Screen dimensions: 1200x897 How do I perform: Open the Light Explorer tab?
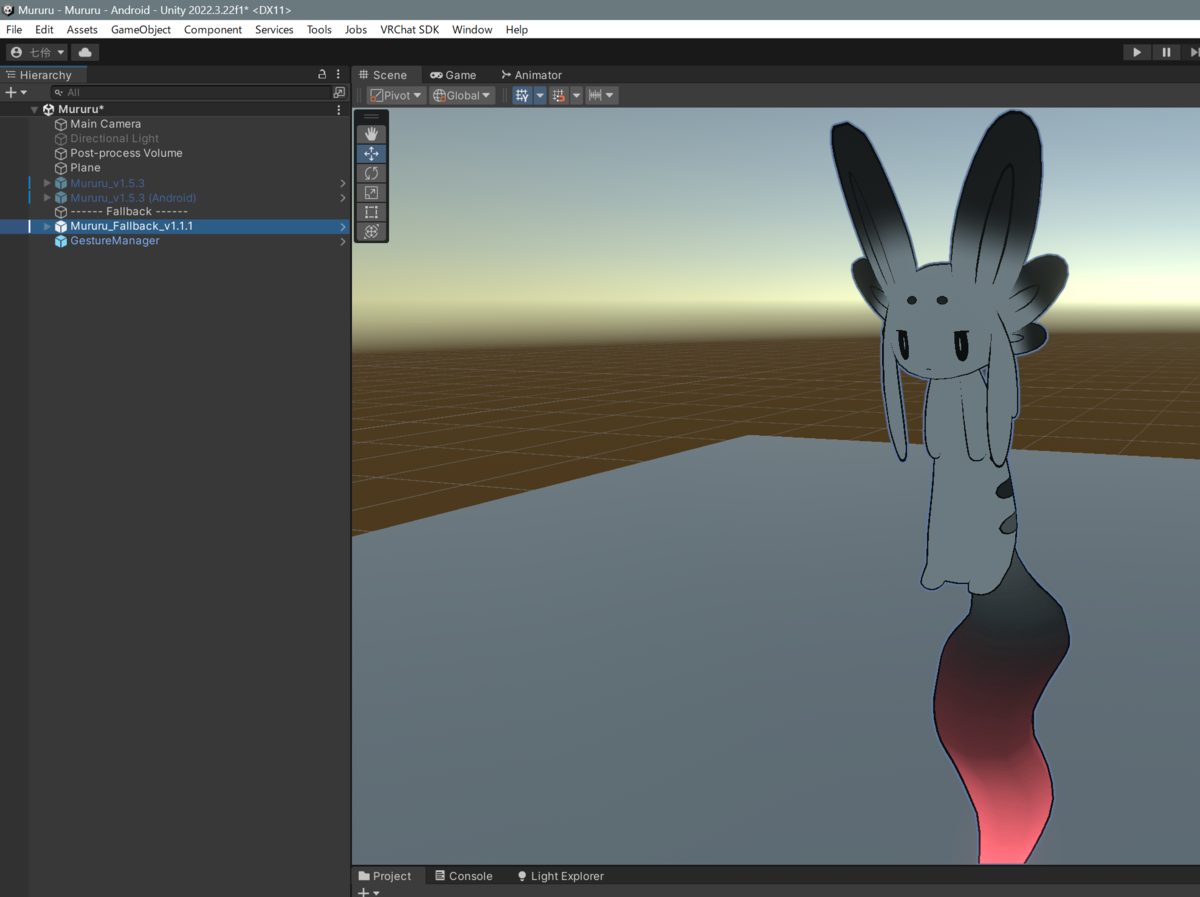[560, 876]
